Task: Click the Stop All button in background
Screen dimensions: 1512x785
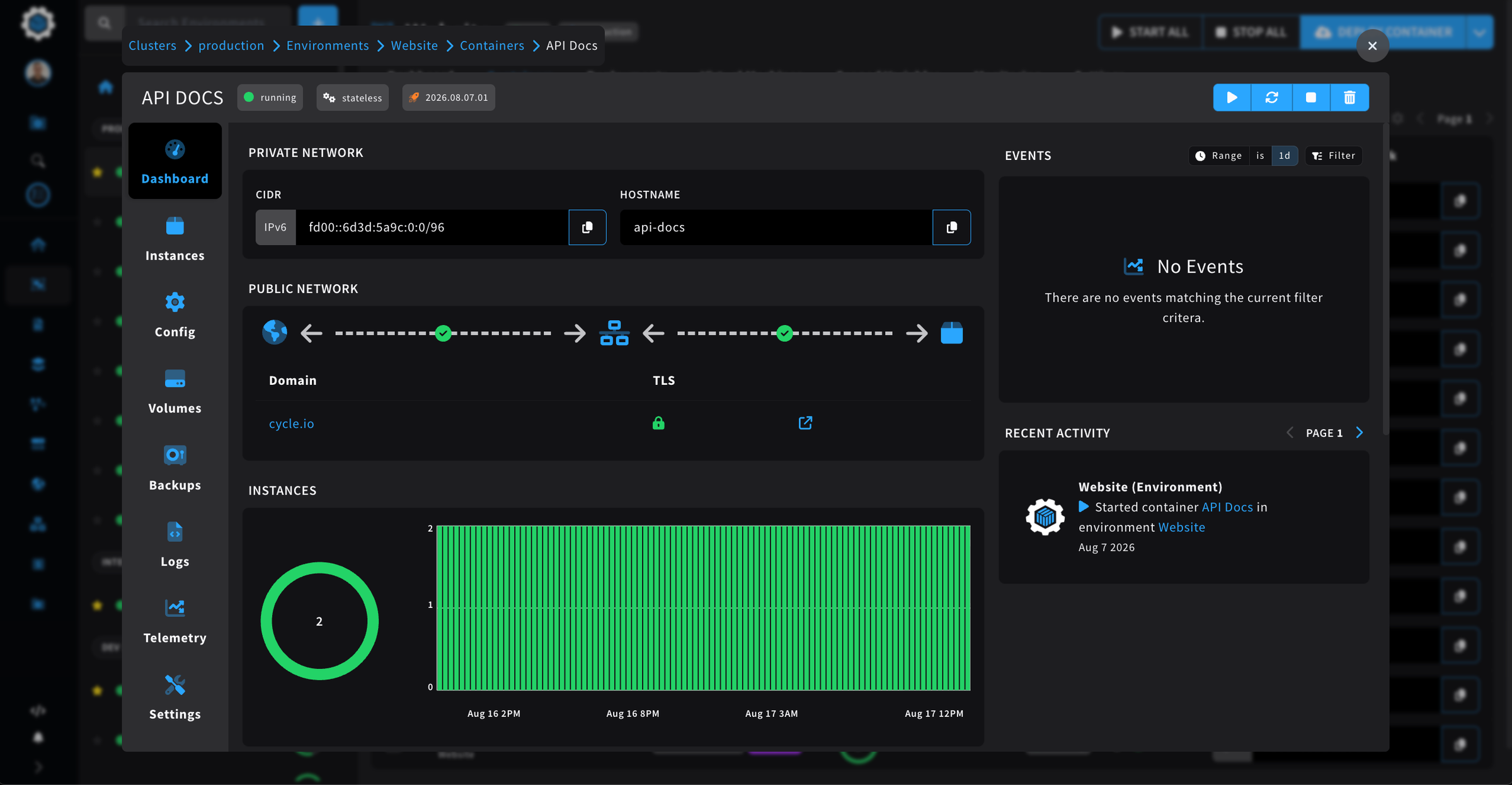Action: tap(1251, 32)
